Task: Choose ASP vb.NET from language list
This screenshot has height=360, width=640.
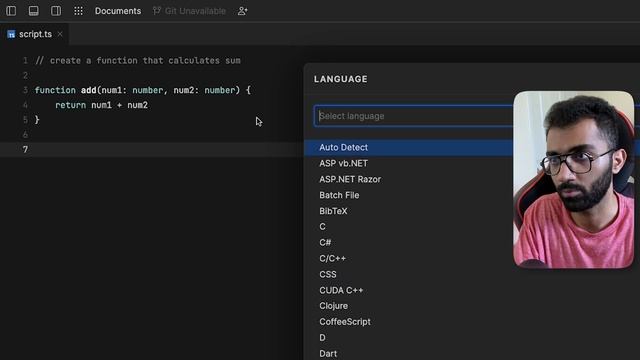Action: tap(343, 163)
